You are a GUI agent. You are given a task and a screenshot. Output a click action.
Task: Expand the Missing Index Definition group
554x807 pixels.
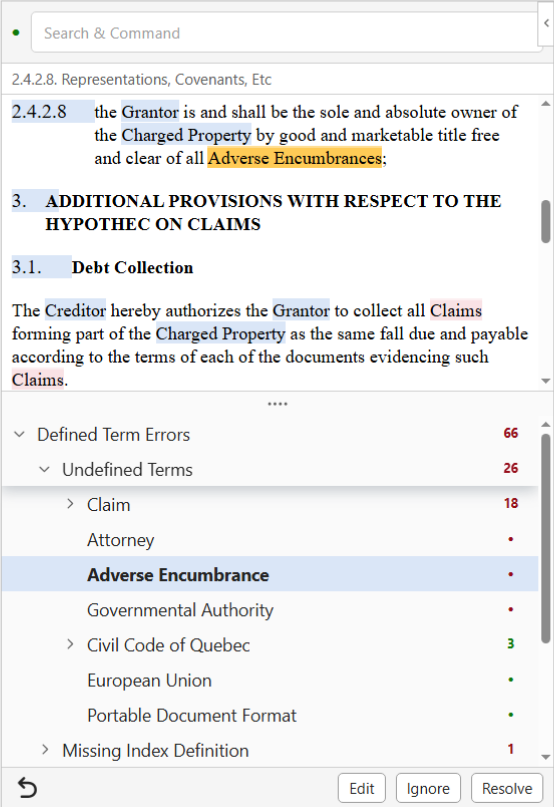pyautogui.click(x=45, y=750)
